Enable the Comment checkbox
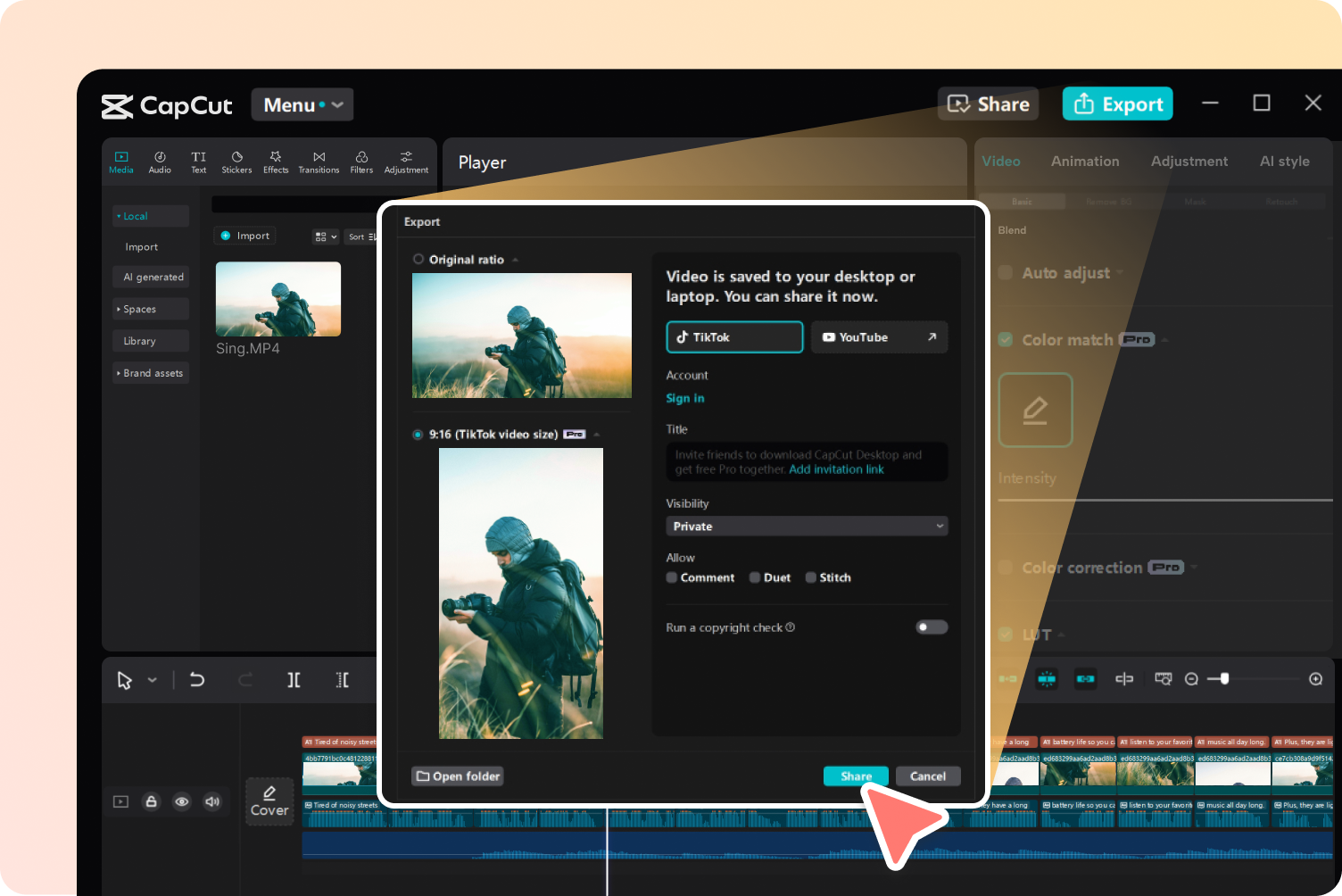 point(672,577)
